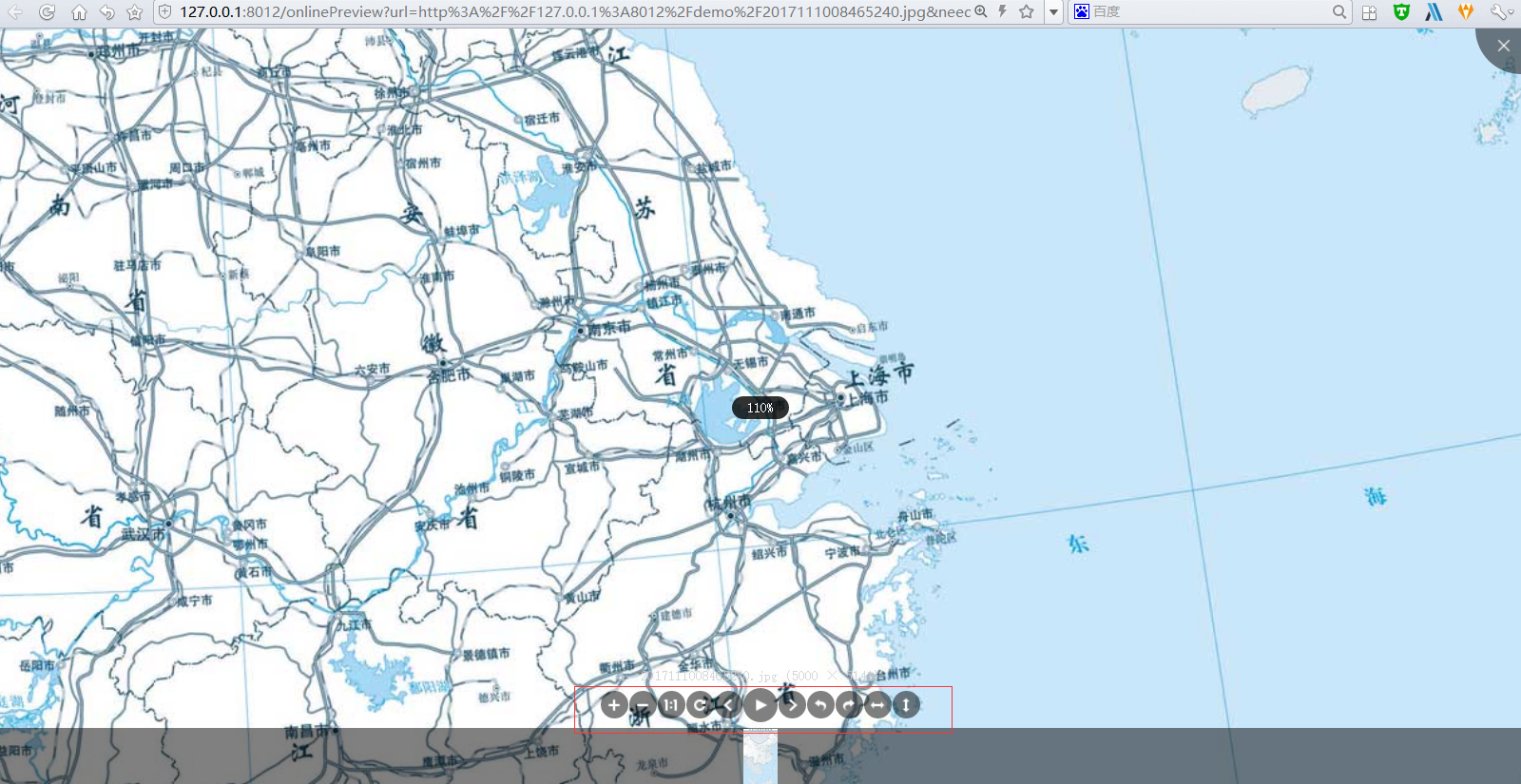Focus the 百度 search box
Viewport: 1521px width, 784px height.
1210,12
